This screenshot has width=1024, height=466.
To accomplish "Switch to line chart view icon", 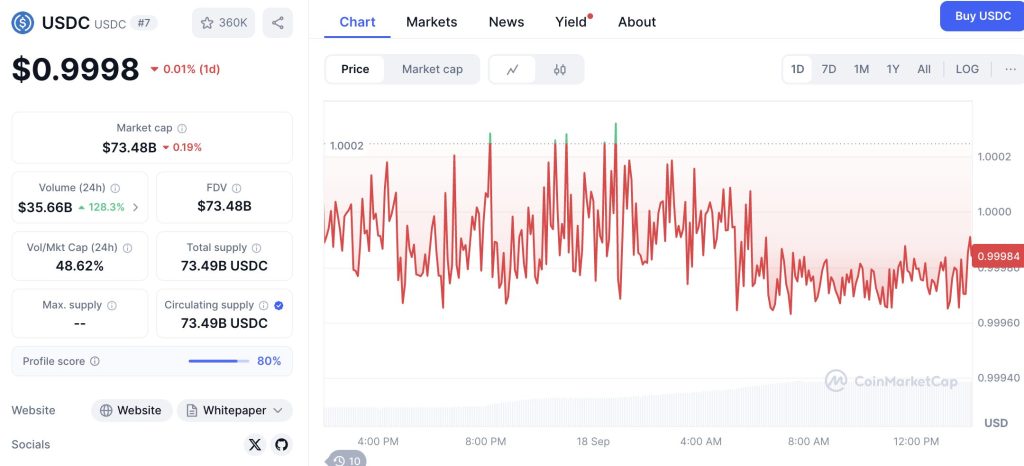I will click(513, 69).
